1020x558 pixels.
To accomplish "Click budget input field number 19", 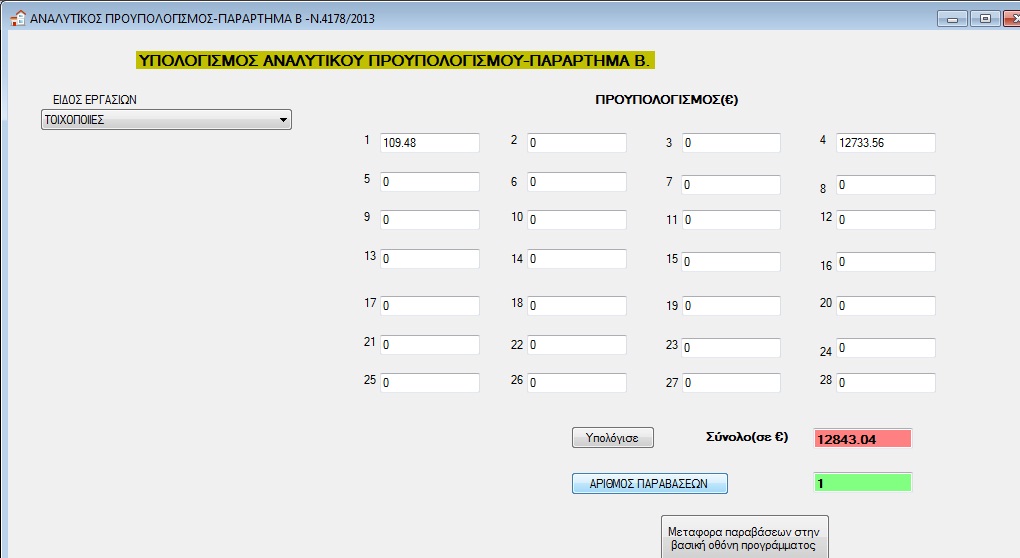I will pos(731,306).
